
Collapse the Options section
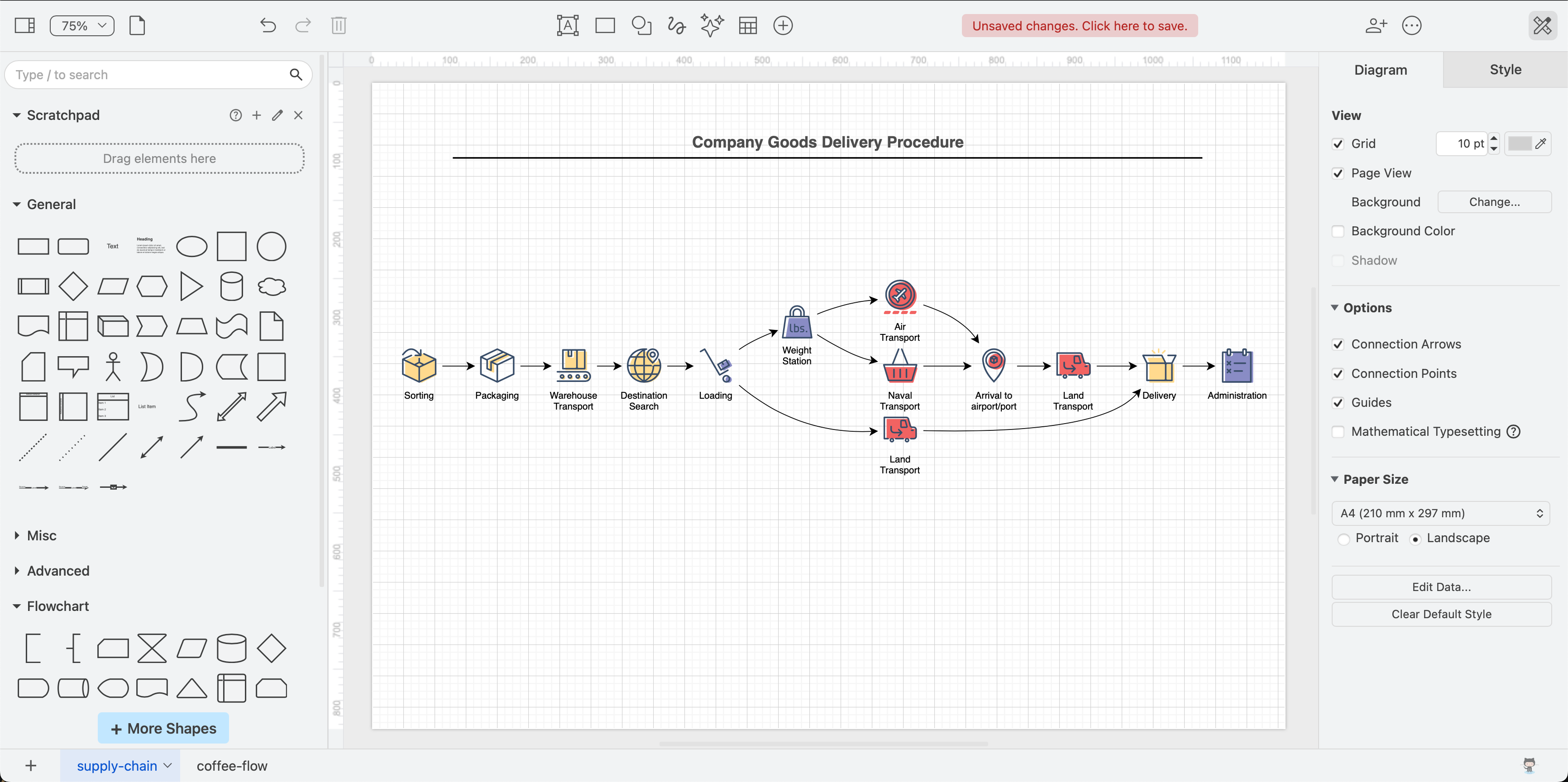point(1335,308)
